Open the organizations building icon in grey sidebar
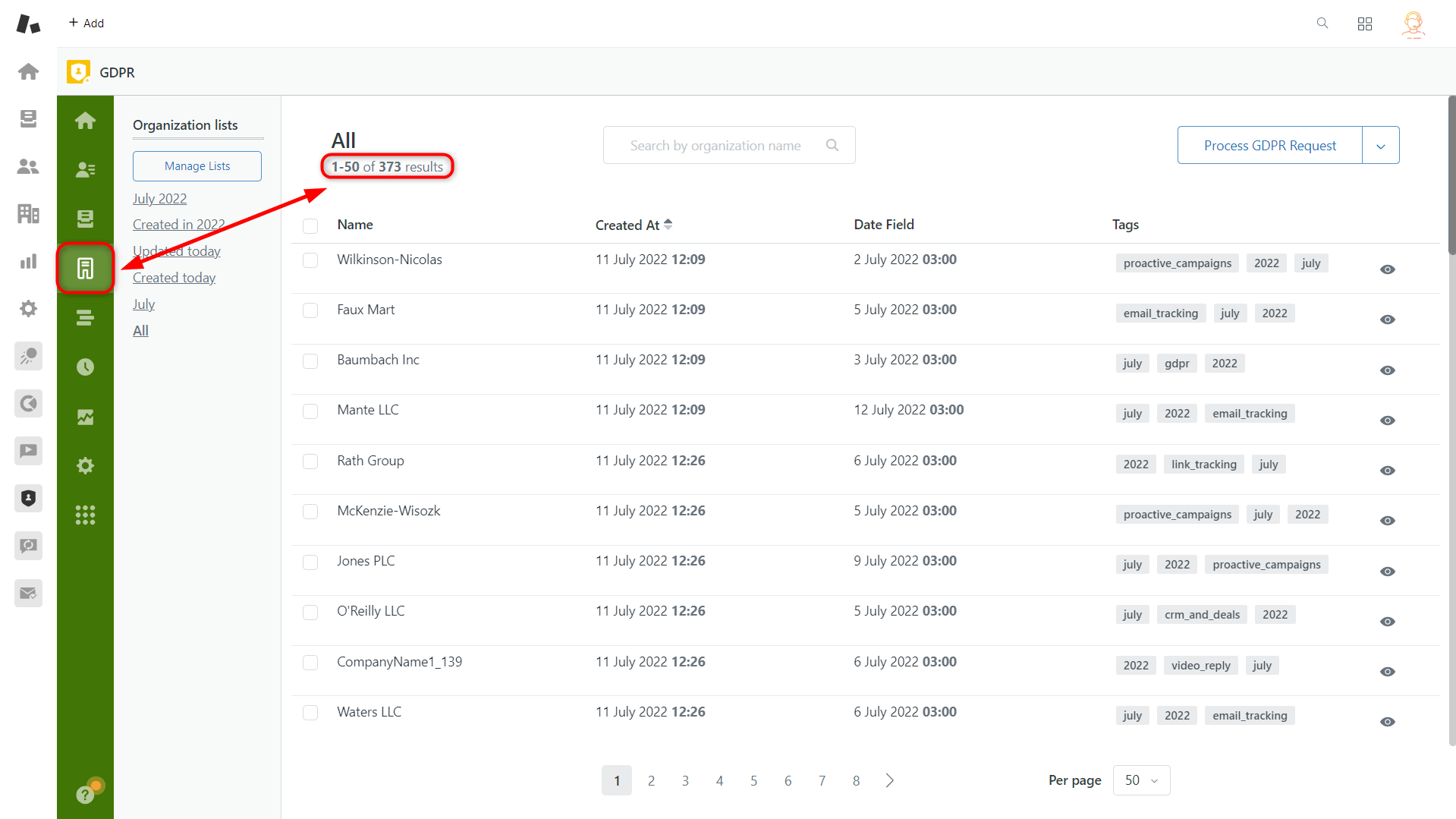Viewport: 1456px width, 819px height. 28,214
